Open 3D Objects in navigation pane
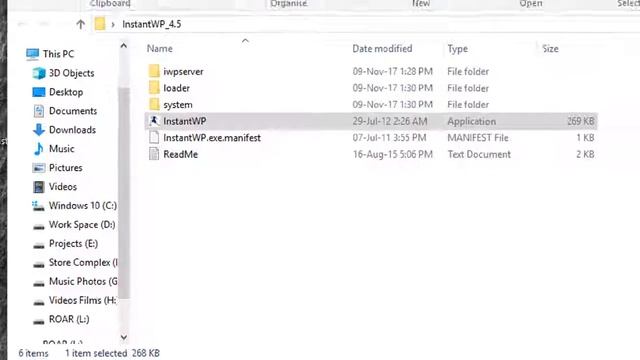The height and width of the screenshot is (360, 640). (x=71, y=73)
